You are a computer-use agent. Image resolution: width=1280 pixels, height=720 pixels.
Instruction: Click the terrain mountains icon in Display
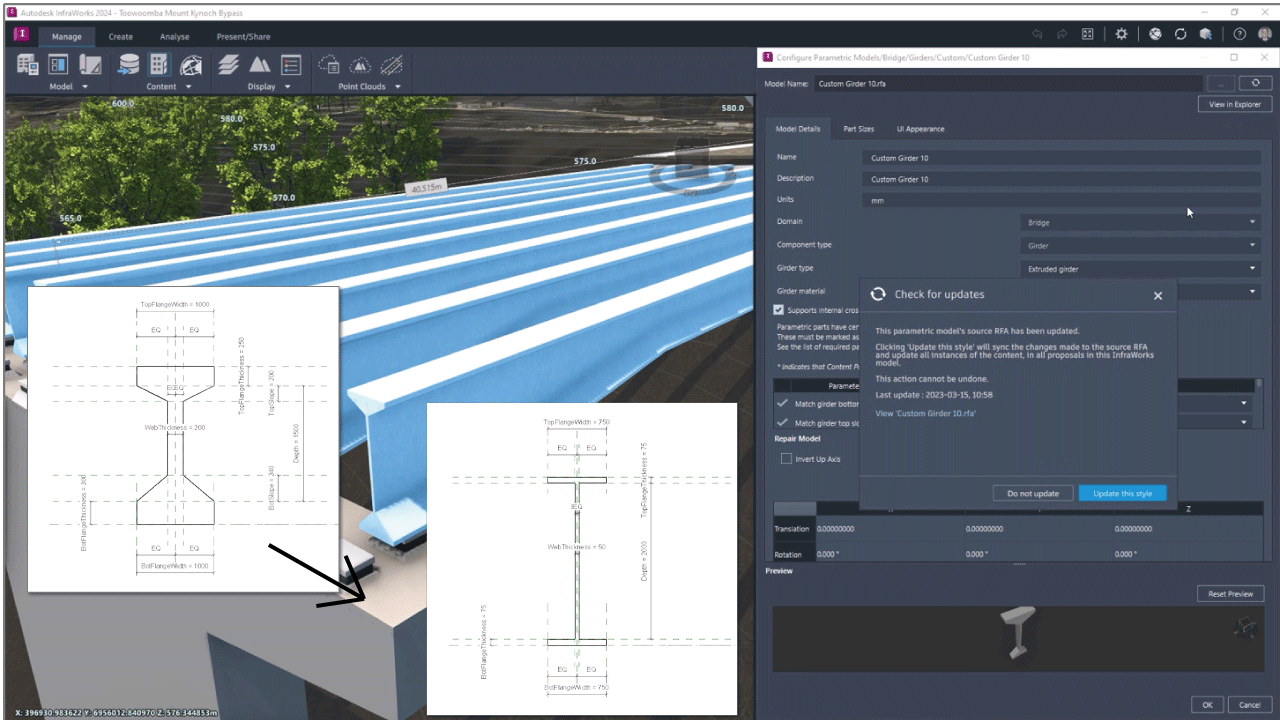(260, 65)
